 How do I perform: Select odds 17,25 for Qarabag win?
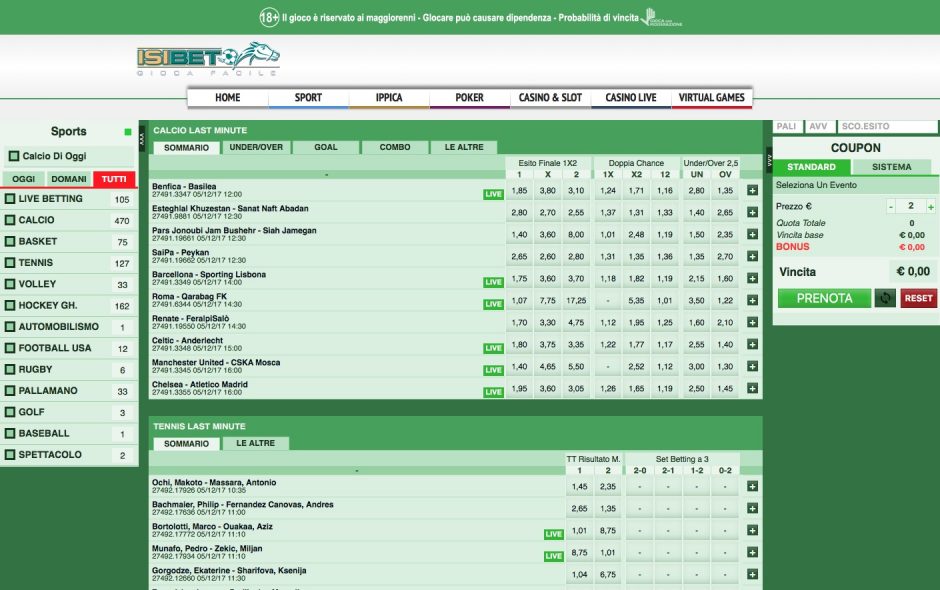coord(576,300)
